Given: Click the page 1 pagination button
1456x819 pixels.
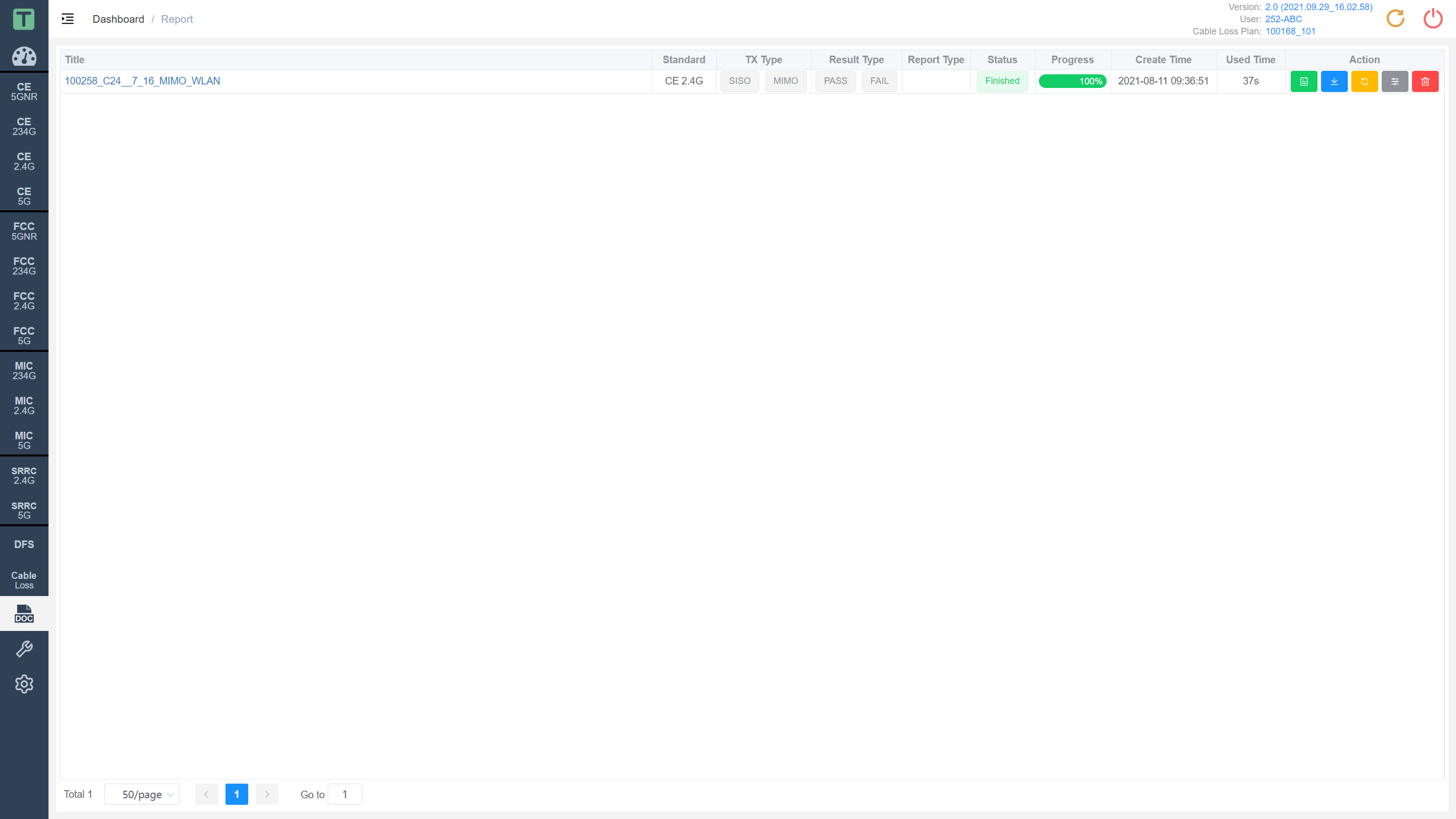Looking at the screenshot, I should coord(236,794).
